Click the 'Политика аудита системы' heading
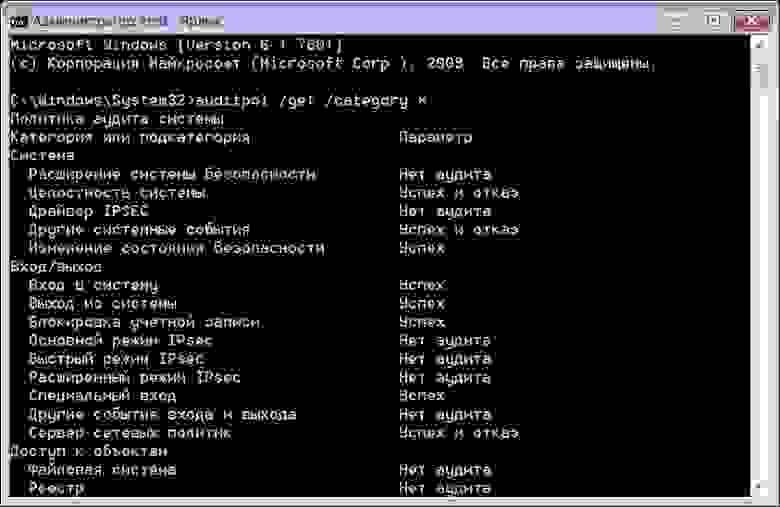Viewport: 780px width, 507px height. click(117, 119)
